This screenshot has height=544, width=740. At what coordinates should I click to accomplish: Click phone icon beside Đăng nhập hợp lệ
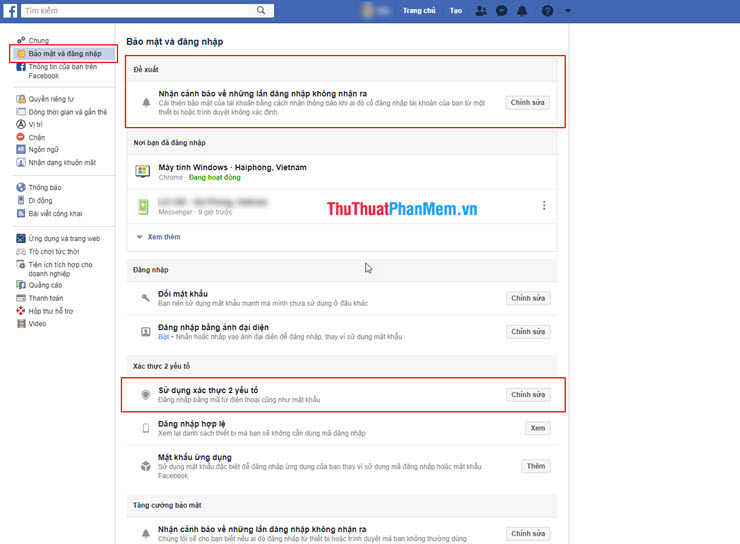tap(146, 428)
